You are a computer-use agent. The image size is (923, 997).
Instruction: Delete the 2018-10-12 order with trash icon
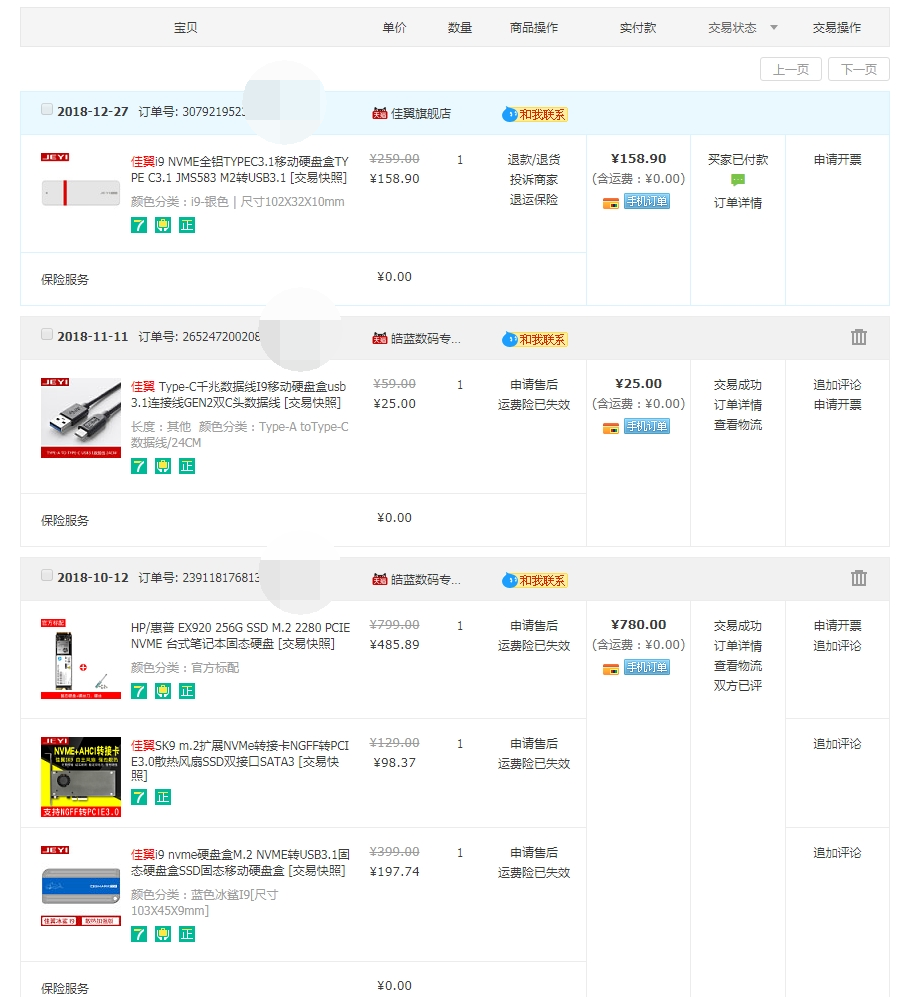[859, 578]
